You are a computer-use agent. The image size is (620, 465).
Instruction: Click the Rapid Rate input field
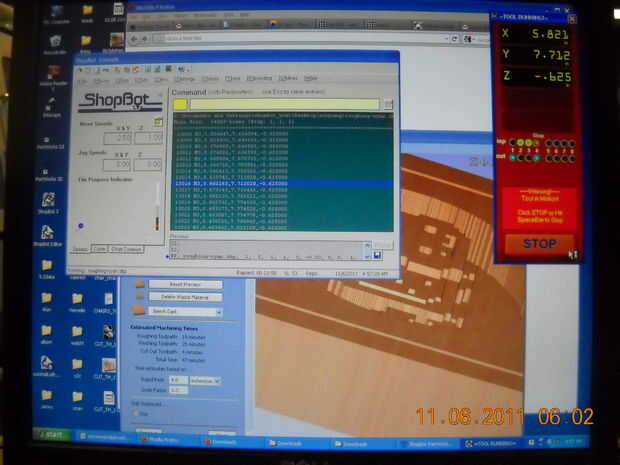tap(178, 380)
